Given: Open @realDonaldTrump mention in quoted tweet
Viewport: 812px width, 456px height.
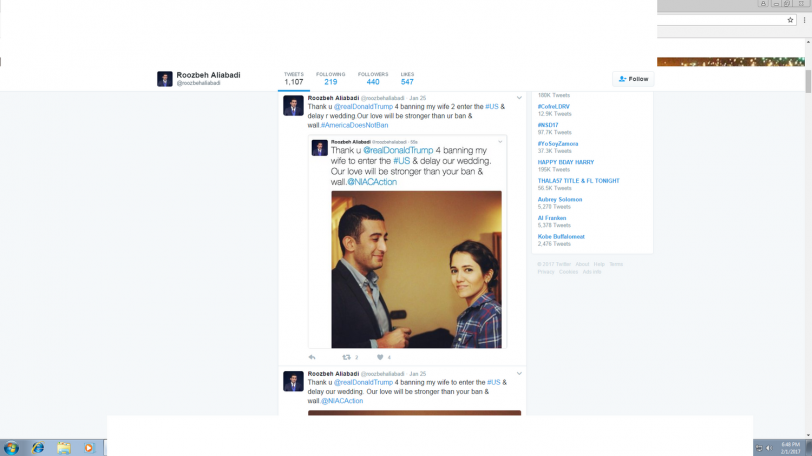Looking at the screenshot, I should (x=398, y=150).
